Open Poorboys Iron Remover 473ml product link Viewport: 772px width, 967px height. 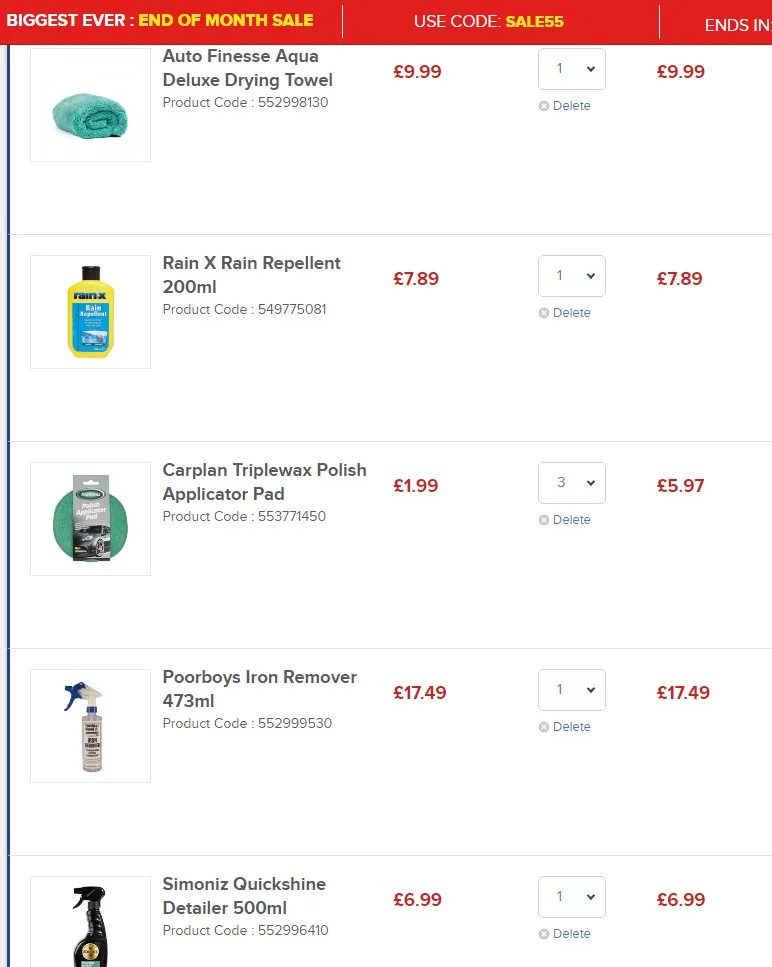coord(260,689)
